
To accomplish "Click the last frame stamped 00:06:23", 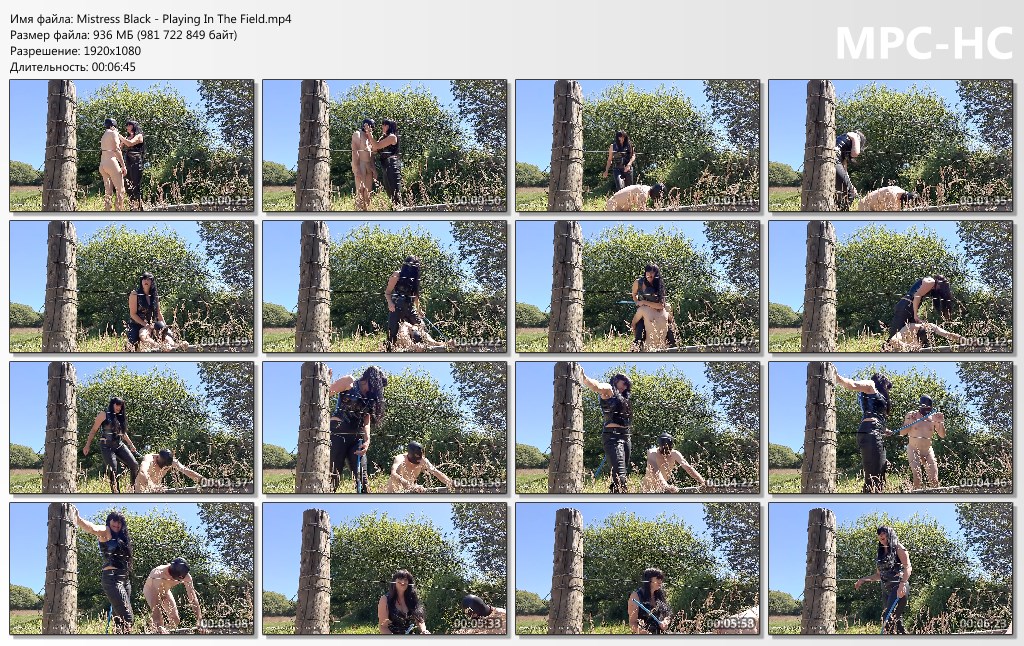I will [x=890, y=569].
